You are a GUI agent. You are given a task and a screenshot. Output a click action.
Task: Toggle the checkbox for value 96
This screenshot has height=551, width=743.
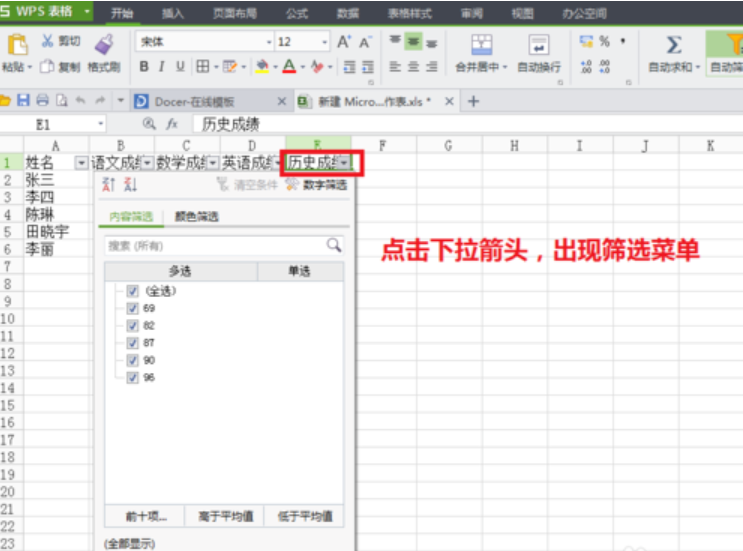pos(133,378)
